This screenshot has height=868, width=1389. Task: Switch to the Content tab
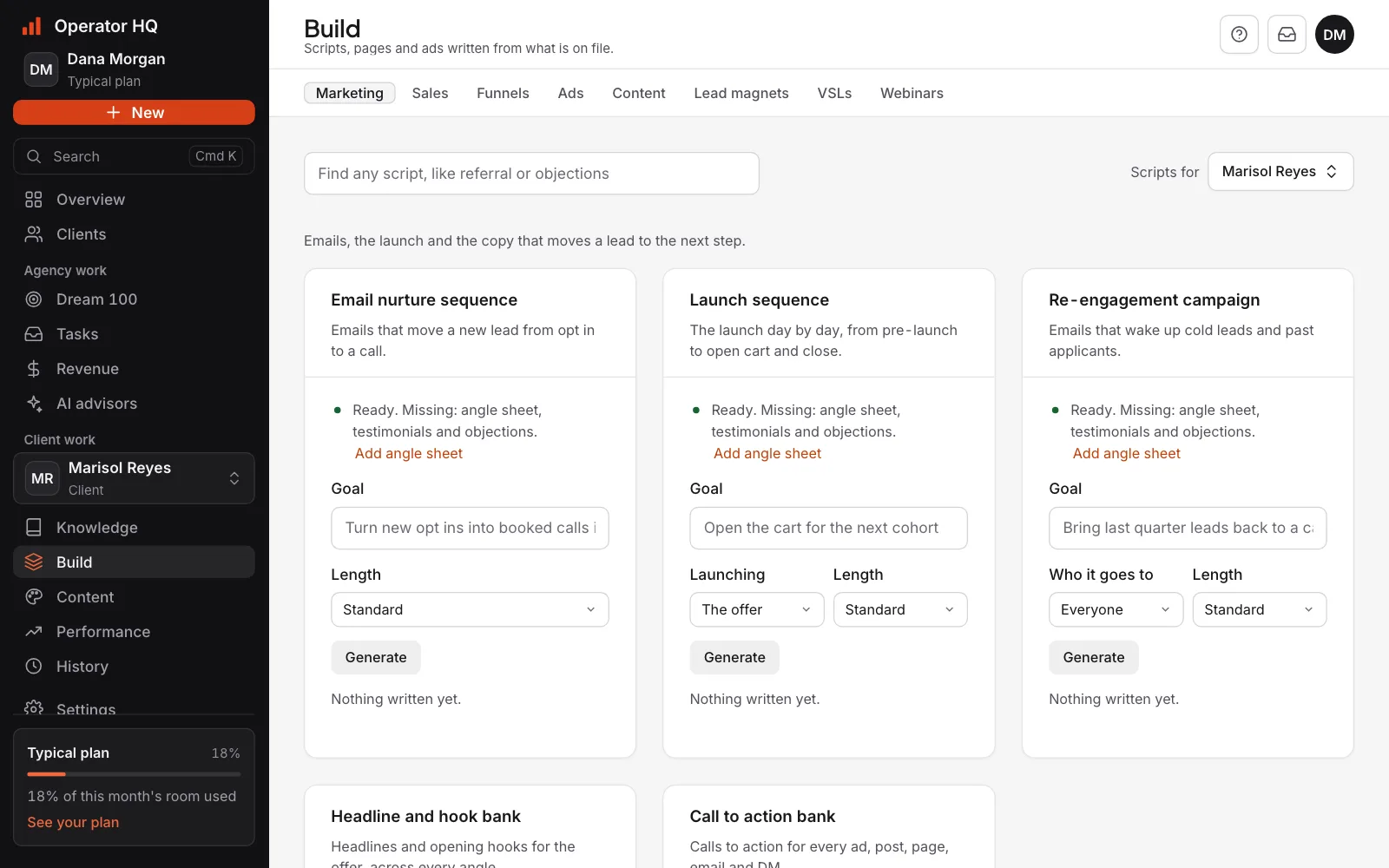coord(639,93)
